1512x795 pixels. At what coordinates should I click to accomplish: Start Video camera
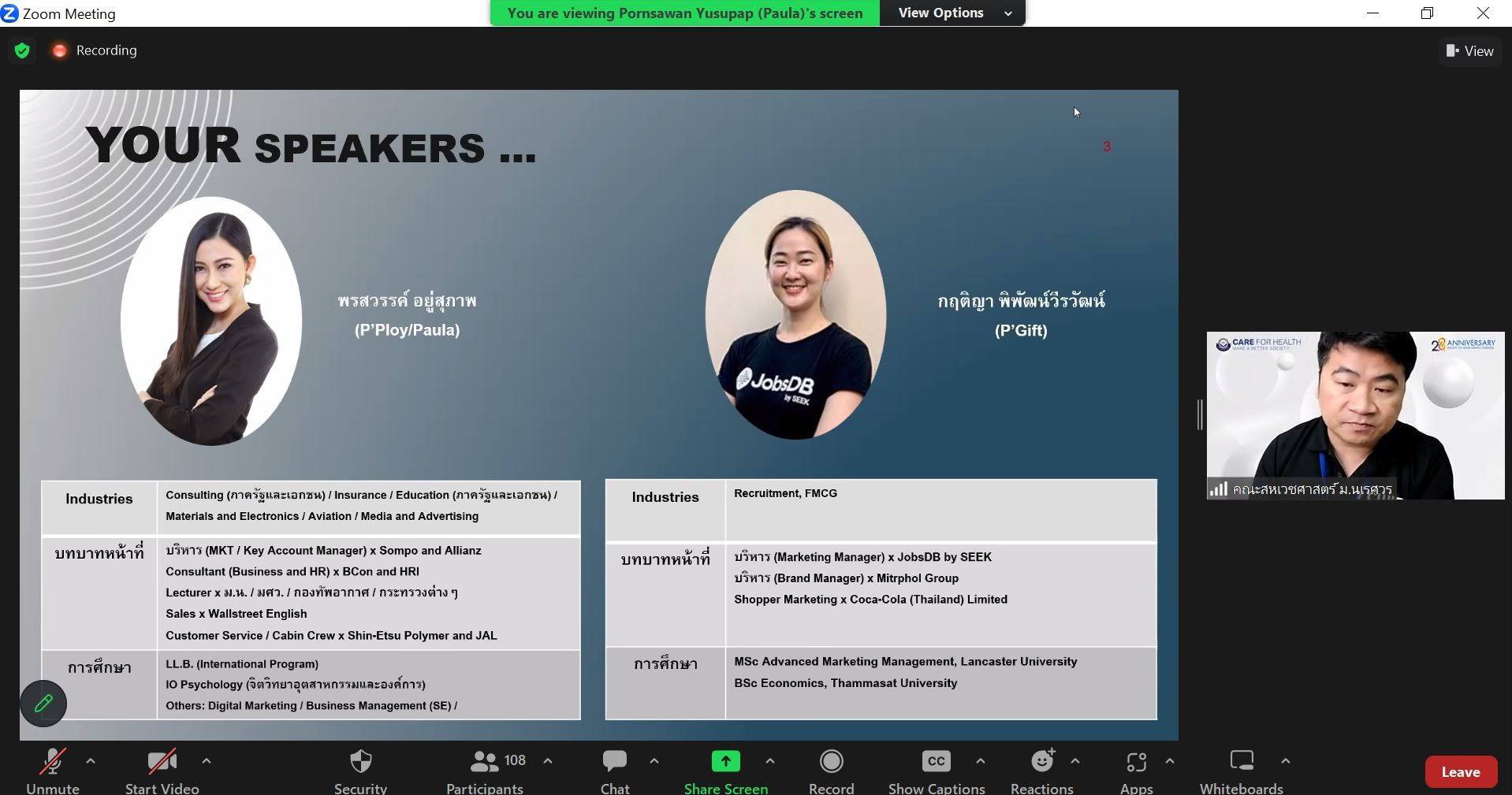click(x=162, y=771)
